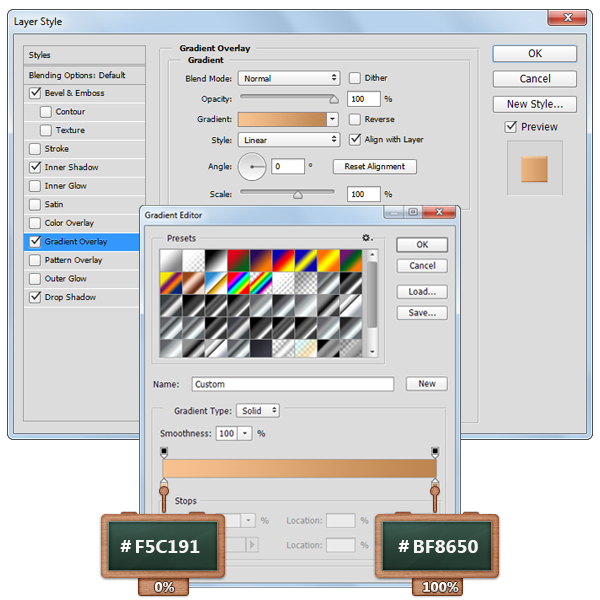Uncheck the Preview checkbox

click(x=511, y=127)
